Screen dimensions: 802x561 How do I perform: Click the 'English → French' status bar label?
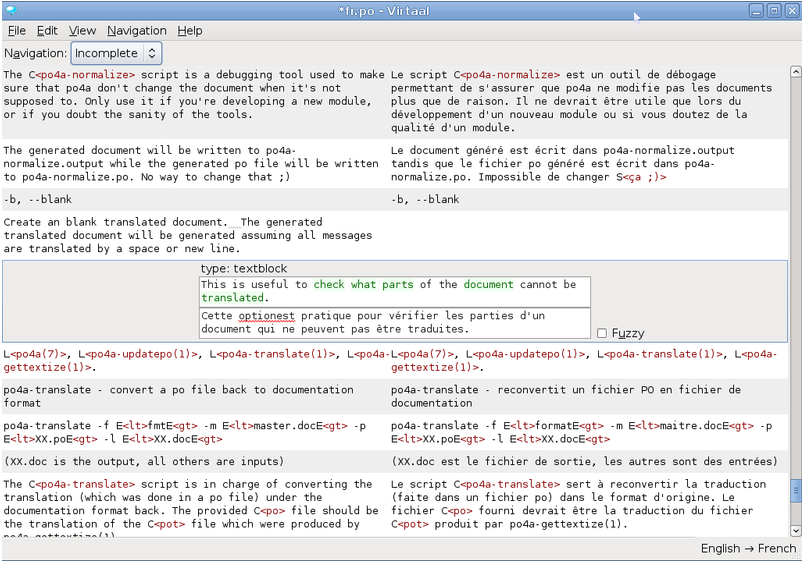(748, 549)
